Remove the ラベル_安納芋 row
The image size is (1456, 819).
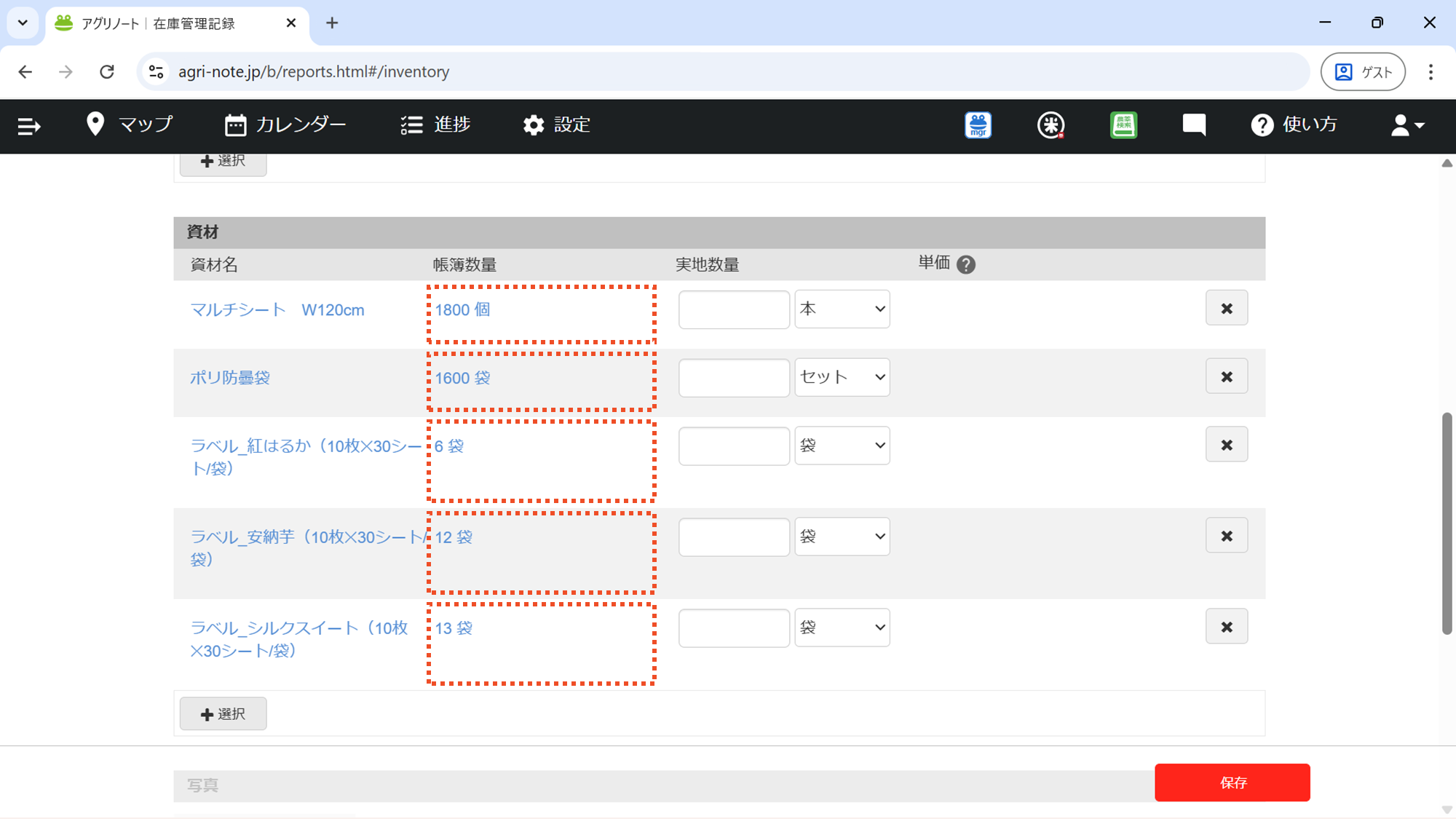pyautogui.click(x=1227, y=536)
